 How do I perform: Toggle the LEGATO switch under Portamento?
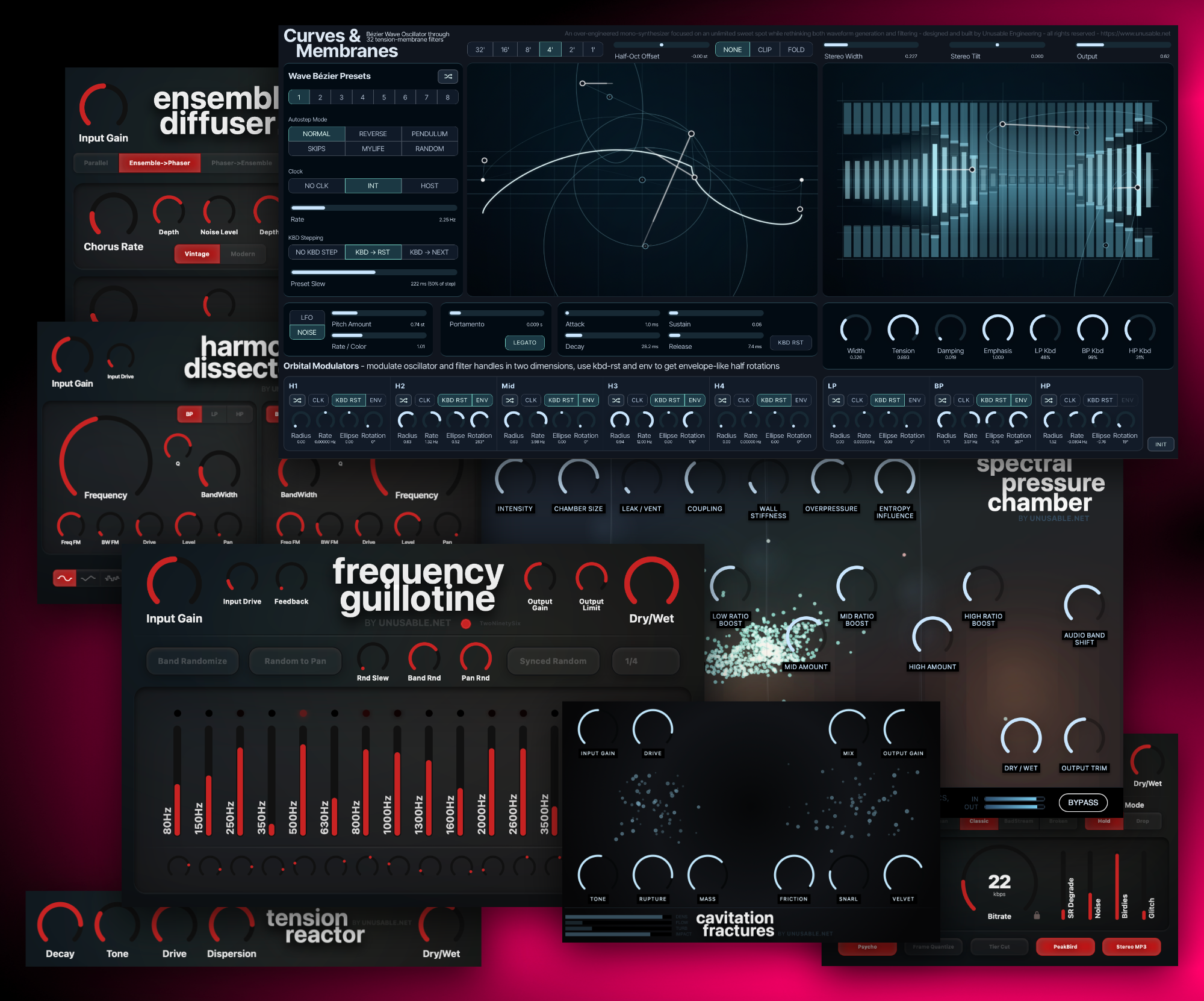(524, 343)
